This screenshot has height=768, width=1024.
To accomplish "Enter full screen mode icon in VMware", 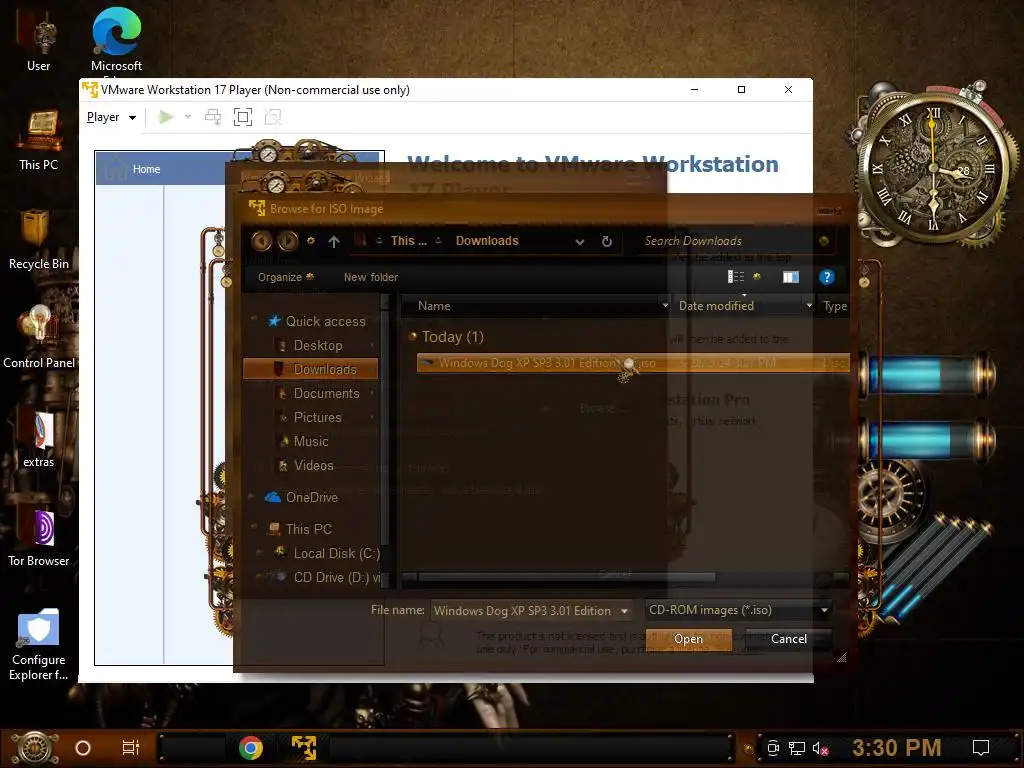I will click(243, 117).
